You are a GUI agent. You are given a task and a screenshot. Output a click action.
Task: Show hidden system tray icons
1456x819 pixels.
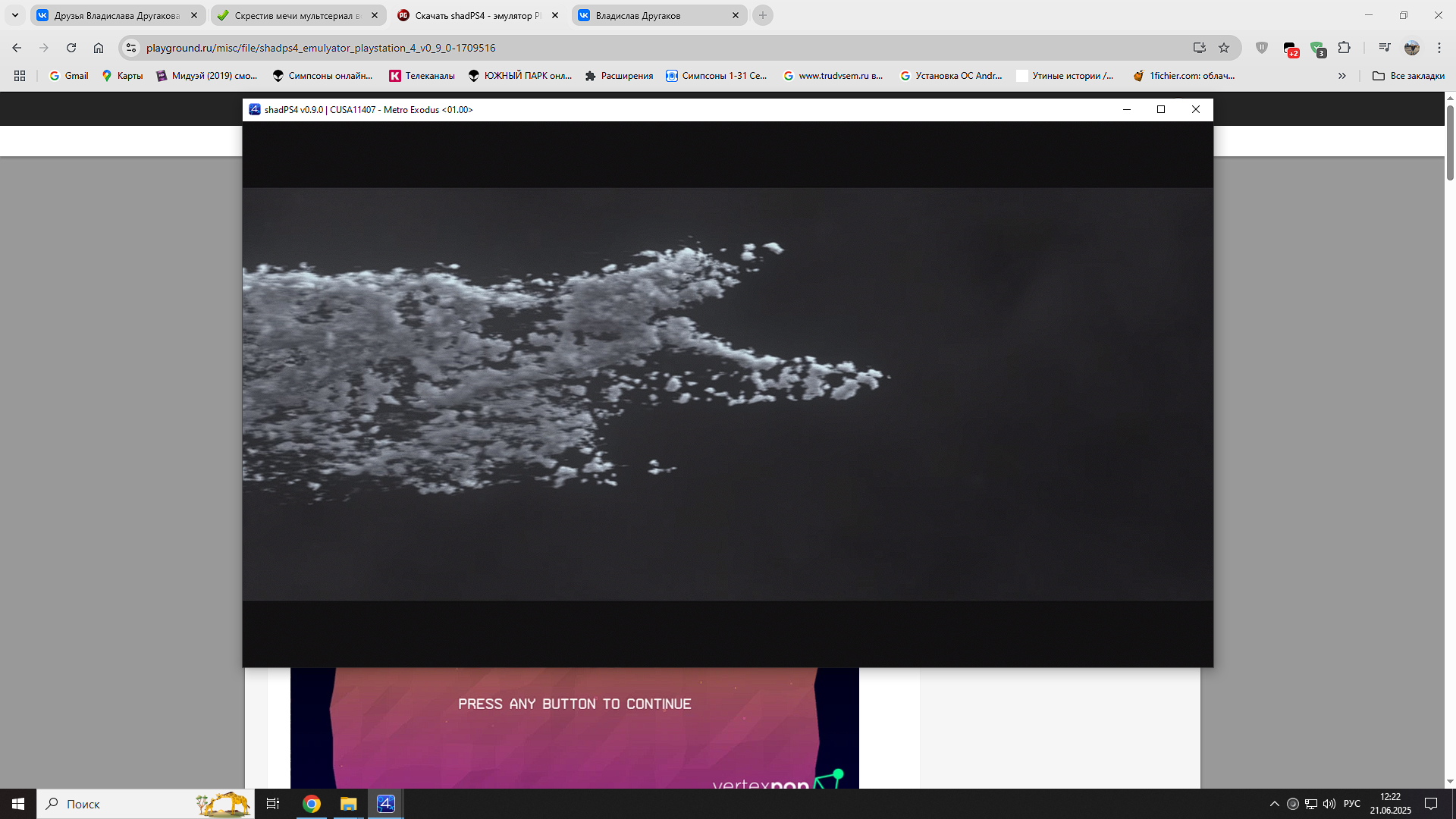[1275, 804]
